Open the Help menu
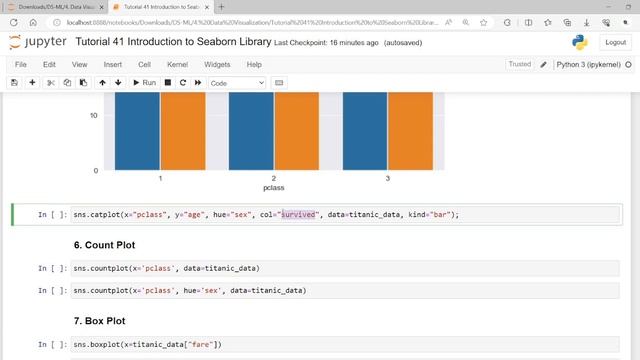640x360 pixels. click(x=254, y=64)
